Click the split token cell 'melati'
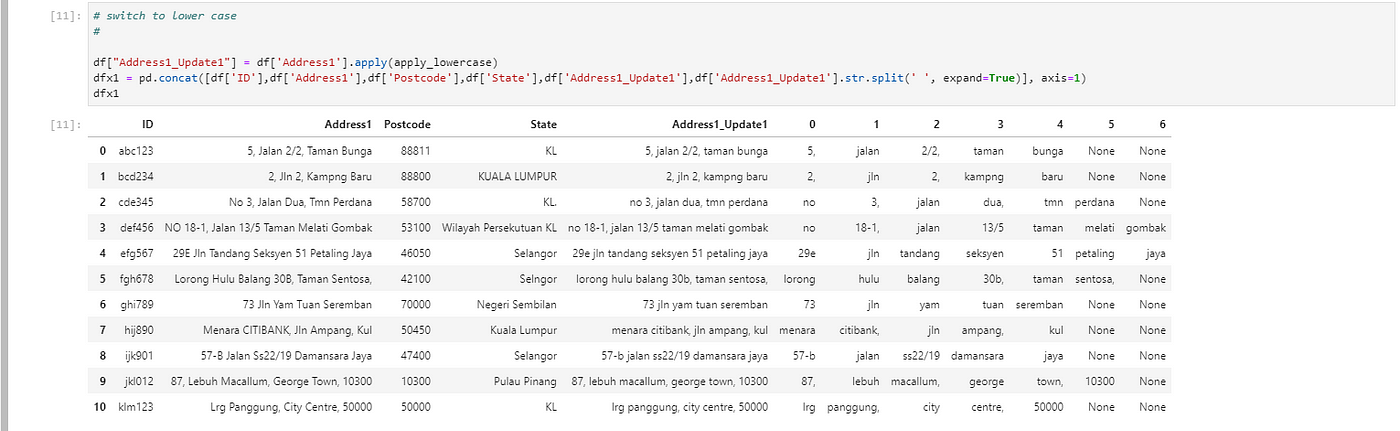Image resolution: width=1400 pixels, height=431 pixels. pyautogui.click(x=1099, y=228)
